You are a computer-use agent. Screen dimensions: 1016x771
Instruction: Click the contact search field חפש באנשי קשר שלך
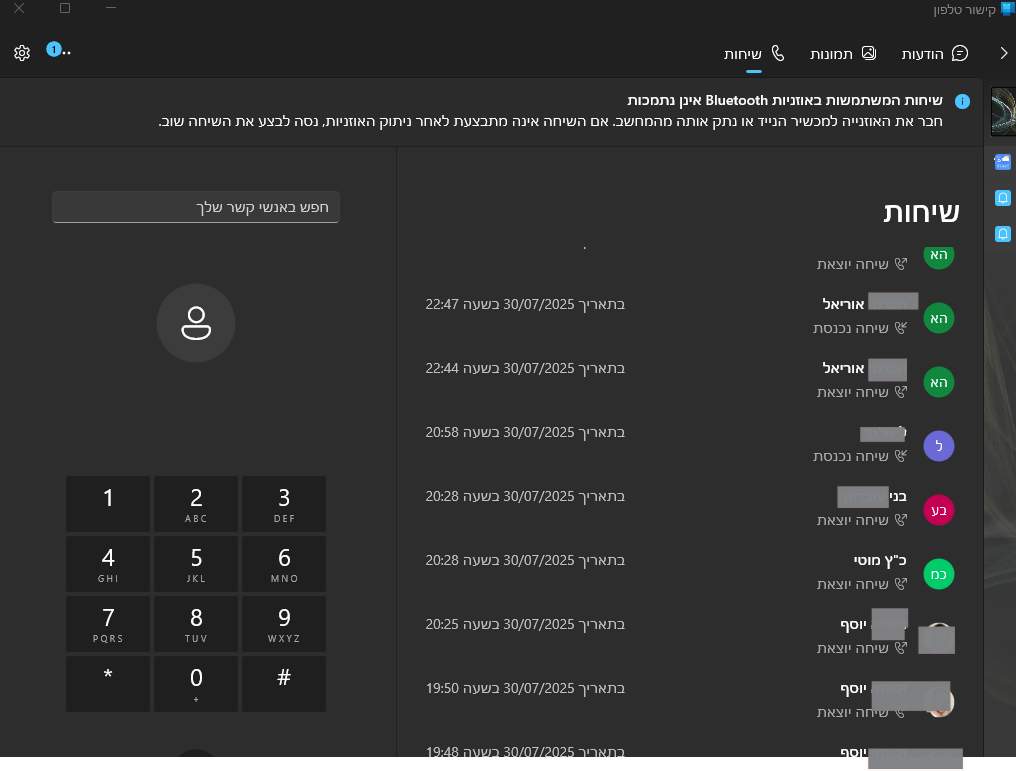tap(196, 207)
